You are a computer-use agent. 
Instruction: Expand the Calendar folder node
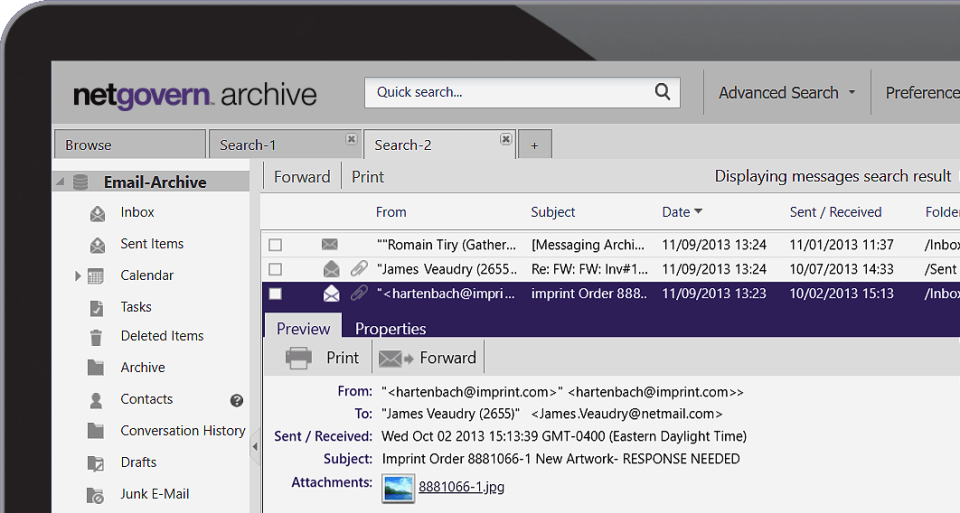point(78,276)
